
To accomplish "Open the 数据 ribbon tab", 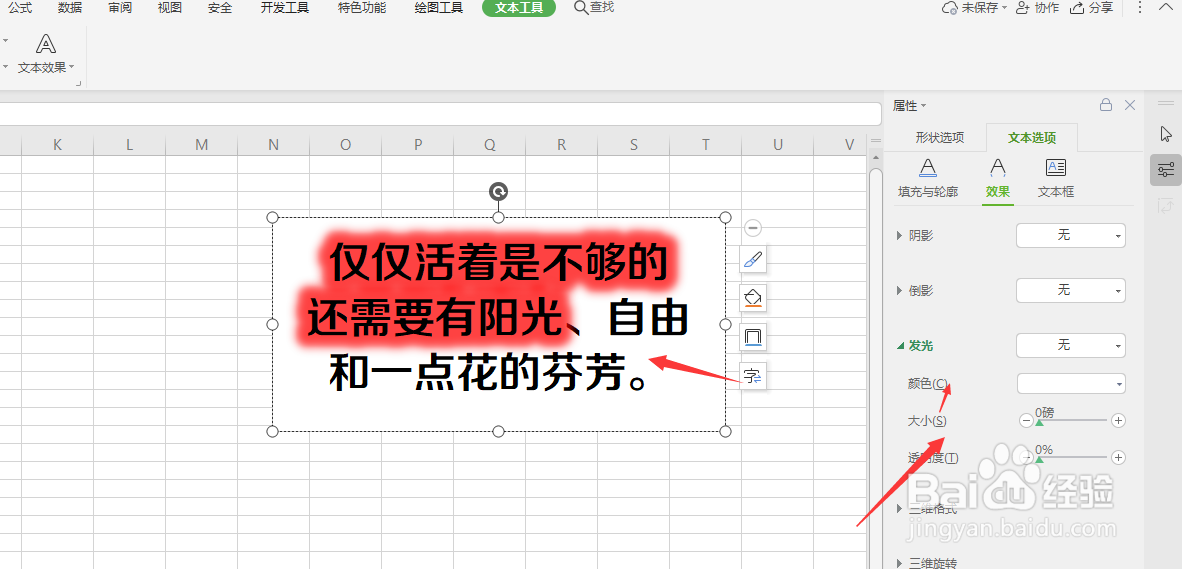I will pos(70,8).
